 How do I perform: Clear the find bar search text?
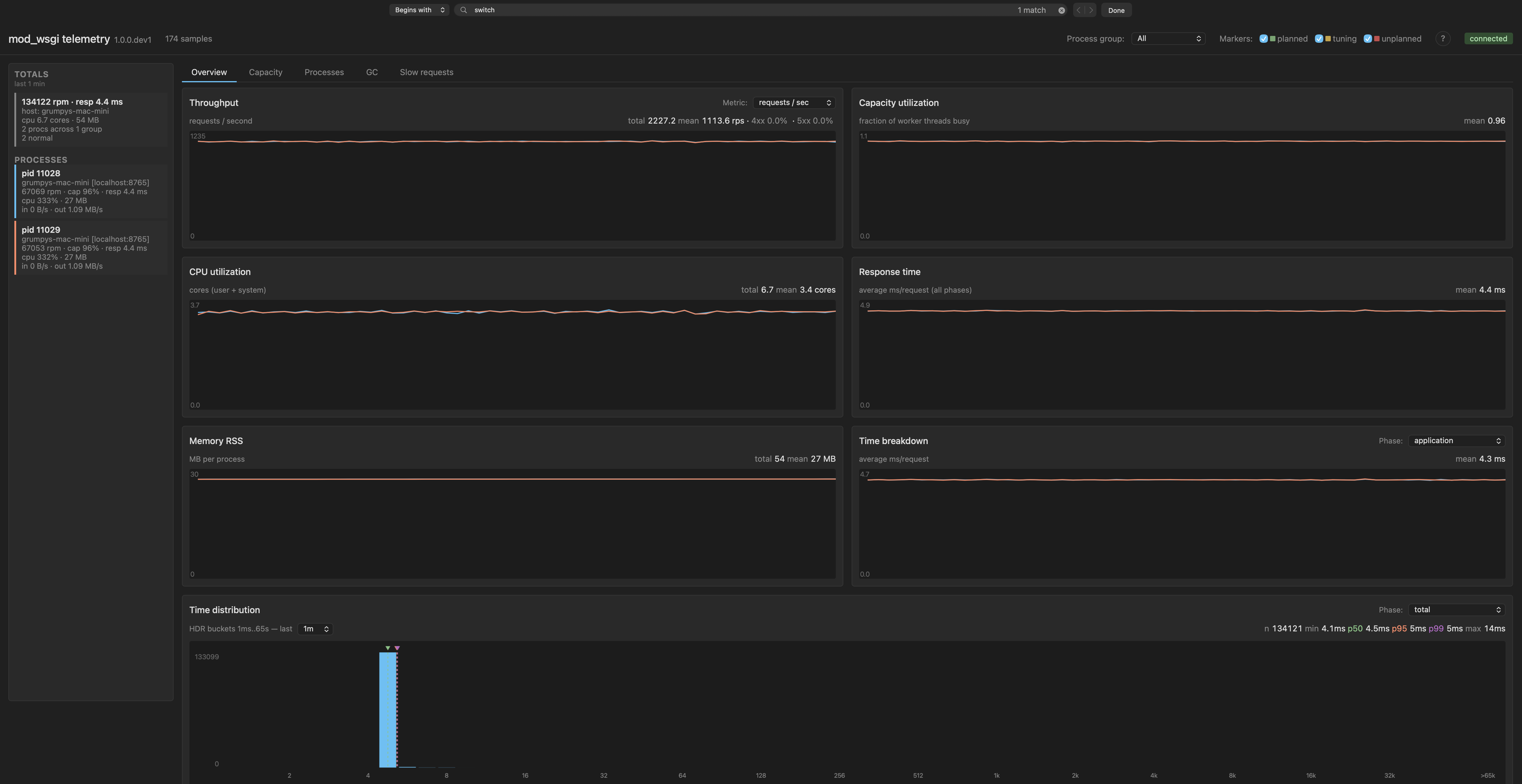point(1061,10)
